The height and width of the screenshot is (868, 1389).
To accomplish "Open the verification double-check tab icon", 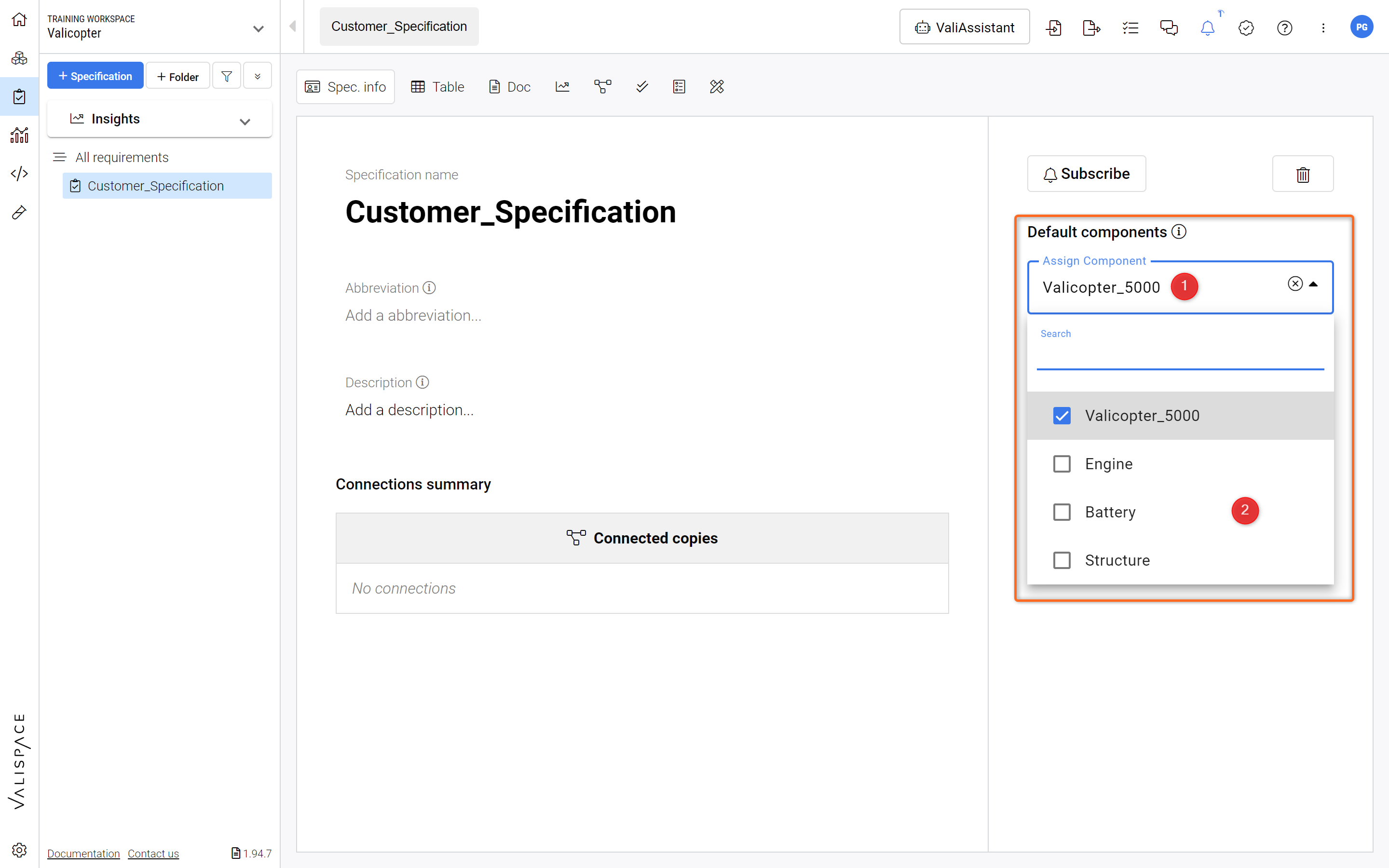I will (642, 87).
